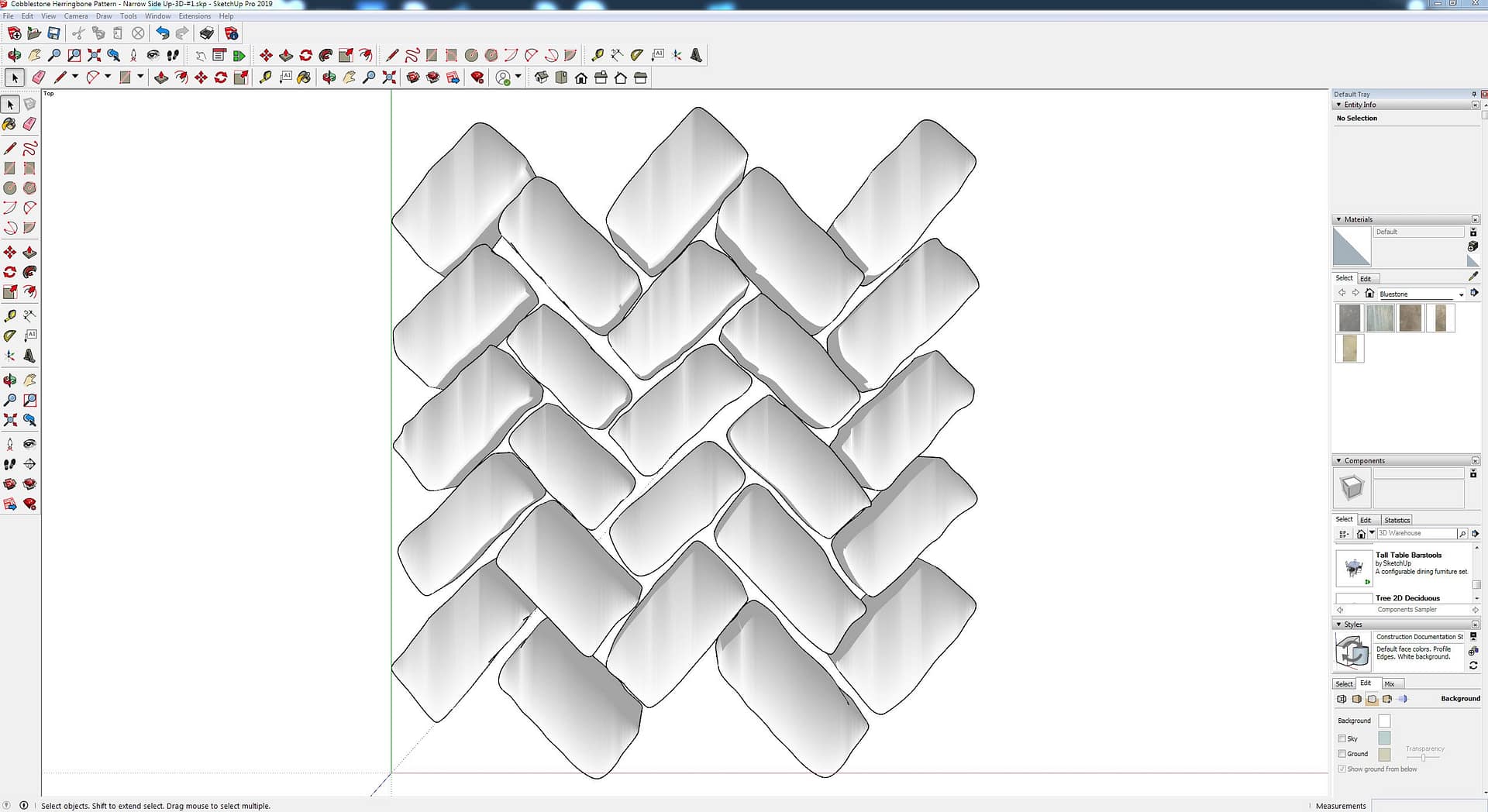Switch to the Statistics tab in Components
Image resolution: width=1488 pixels, height=812 pixels.
1397,520
